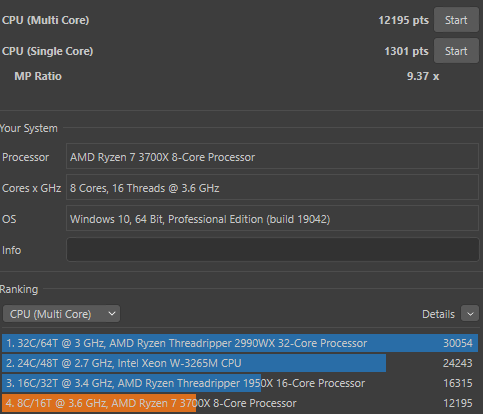Click the Ranking section heading

19,289
